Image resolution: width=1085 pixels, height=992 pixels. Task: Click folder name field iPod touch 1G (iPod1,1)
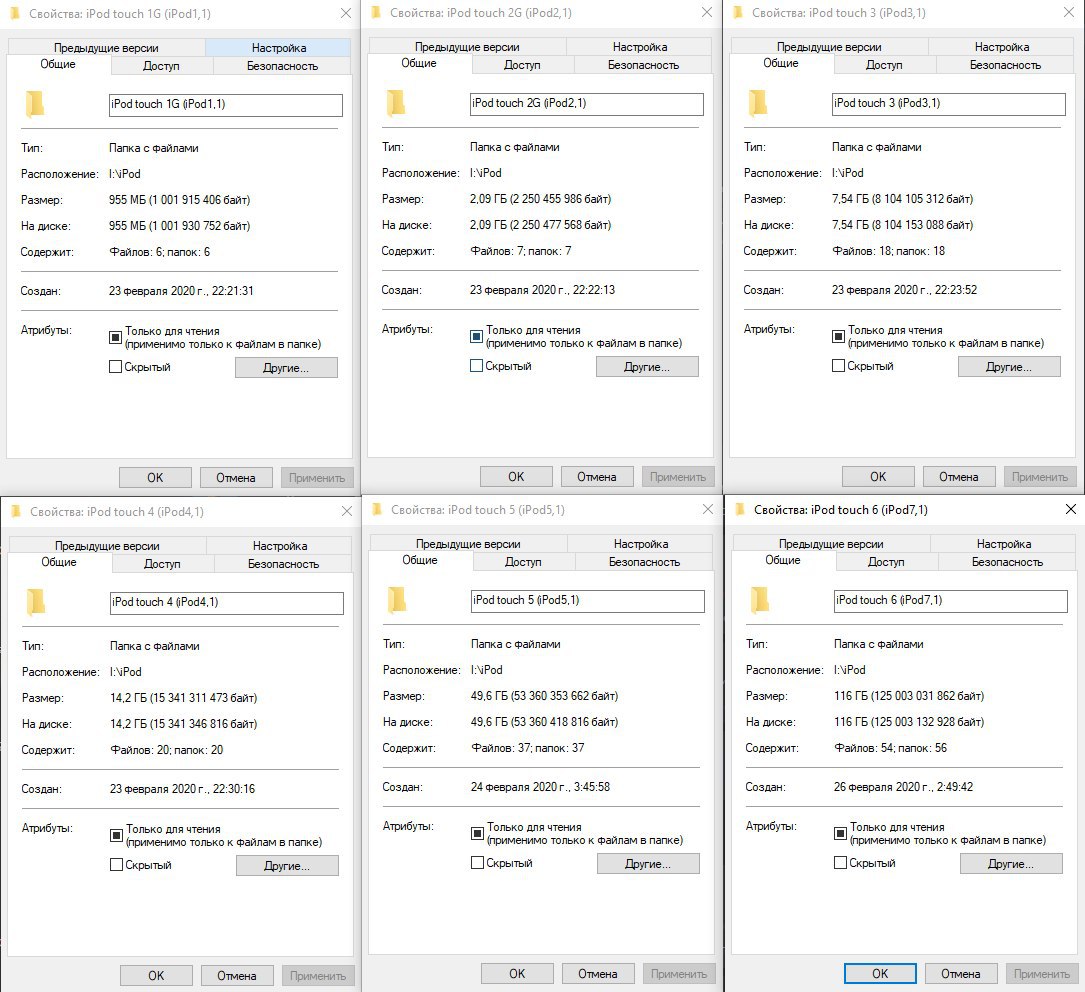226,105
